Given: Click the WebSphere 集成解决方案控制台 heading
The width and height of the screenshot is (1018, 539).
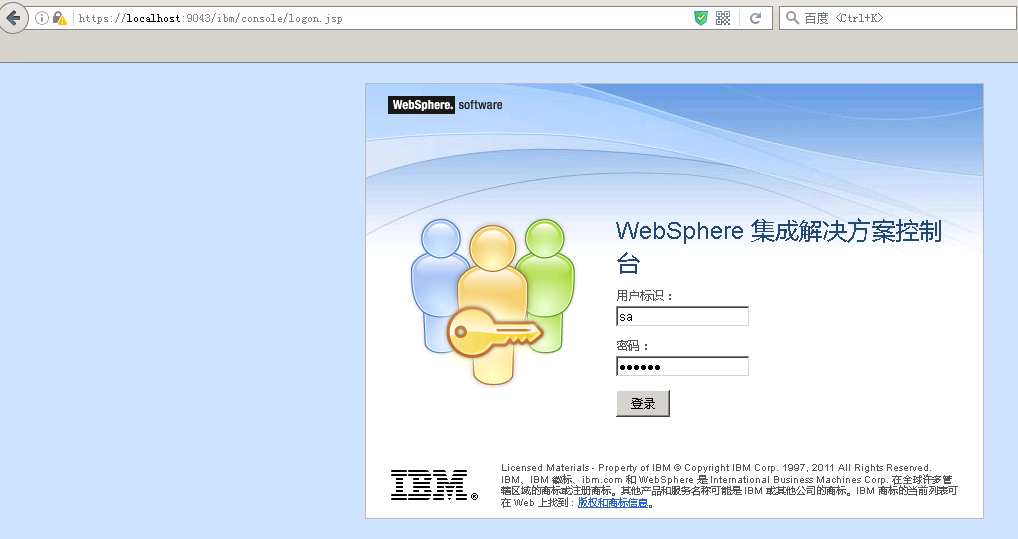Looking at the screenshot, I should 778,247.
